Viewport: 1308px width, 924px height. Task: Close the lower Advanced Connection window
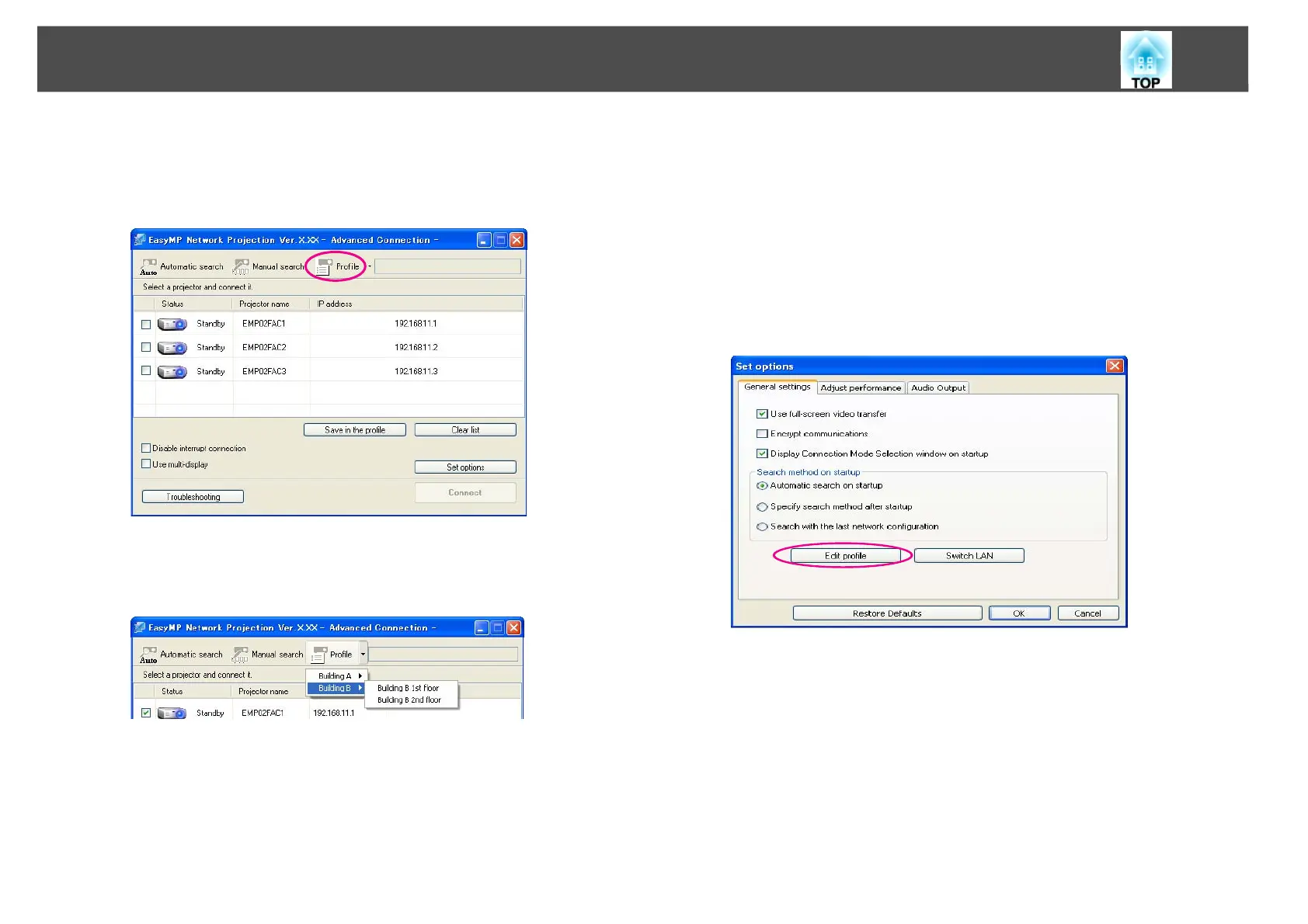click(x=514, y=627)
